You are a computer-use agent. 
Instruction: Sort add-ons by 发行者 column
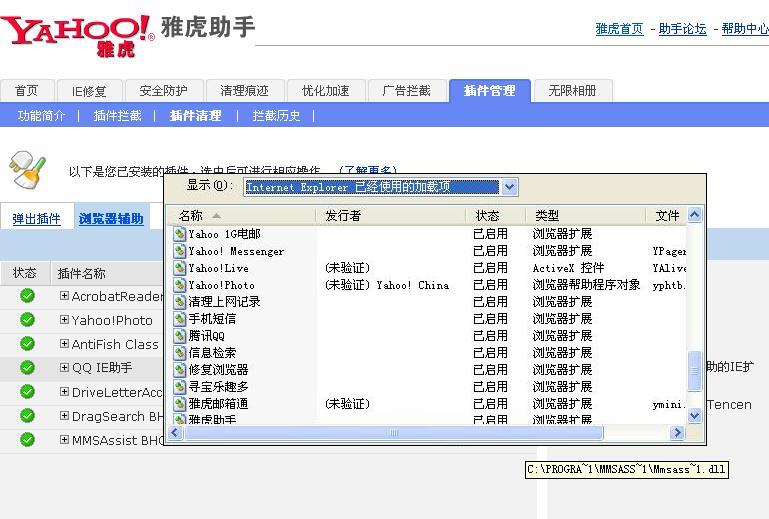coord(391,215)
